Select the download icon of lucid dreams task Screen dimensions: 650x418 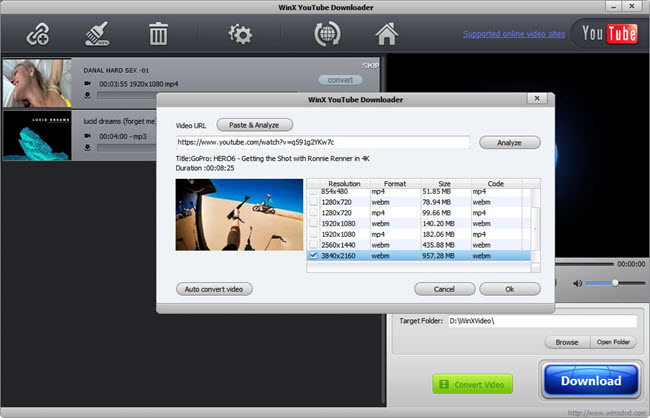point(87,148)
